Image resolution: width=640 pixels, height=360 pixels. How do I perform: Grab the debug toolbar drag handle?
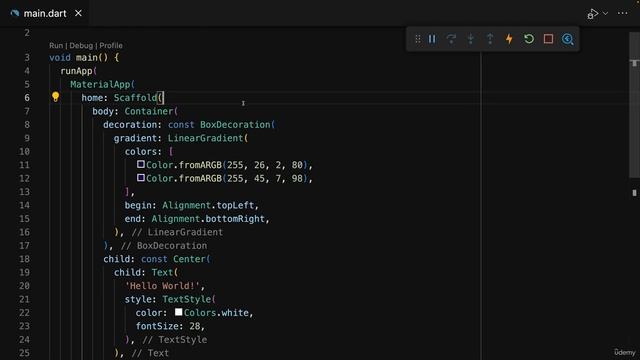[x=418, y=39]
